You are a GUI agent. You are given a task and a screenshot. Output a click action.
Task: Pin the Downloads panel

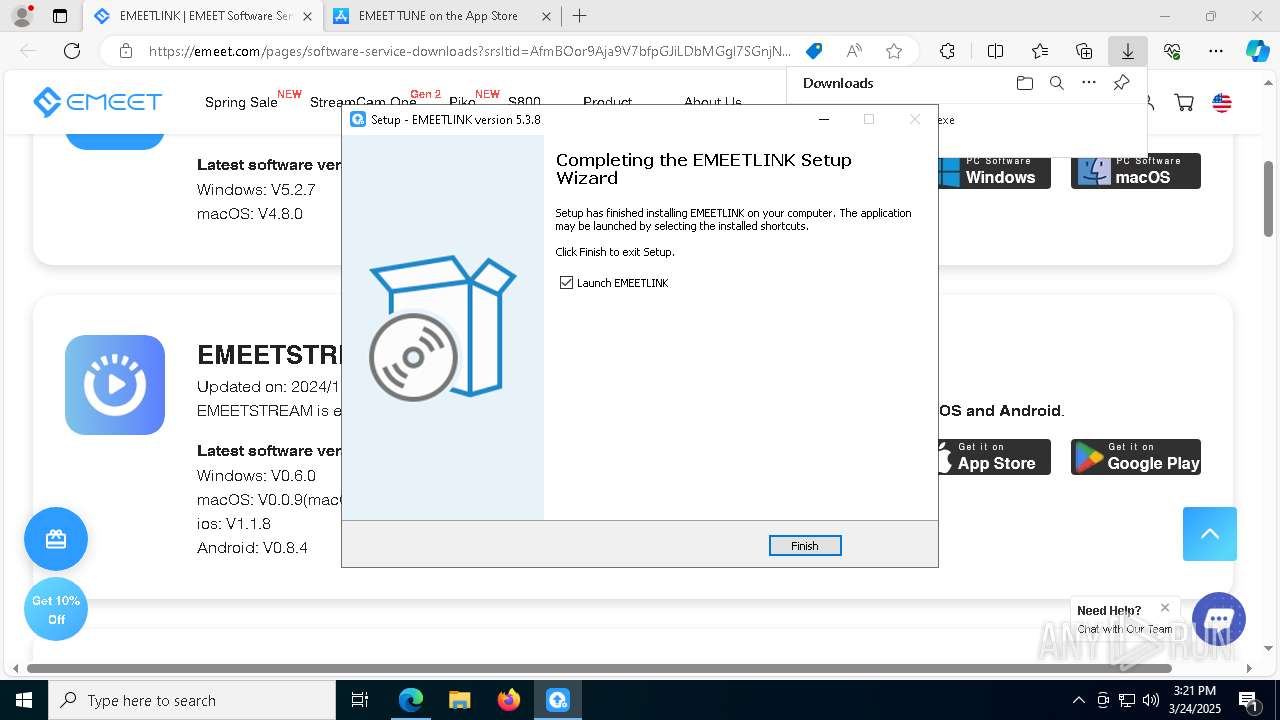click(1122, 83)
